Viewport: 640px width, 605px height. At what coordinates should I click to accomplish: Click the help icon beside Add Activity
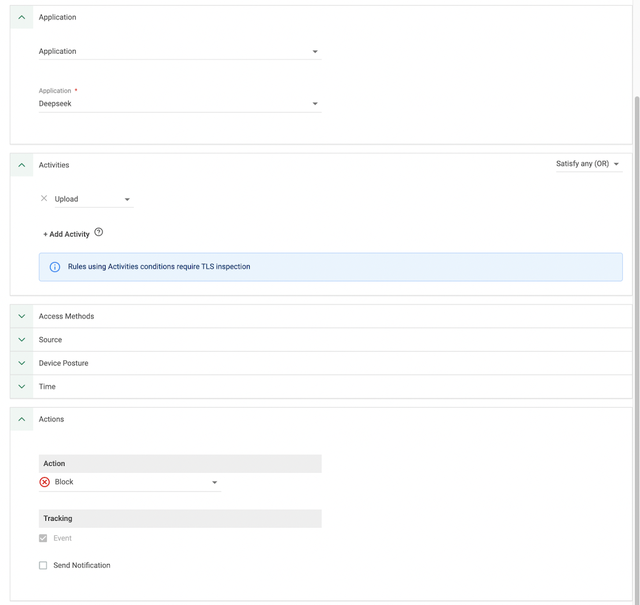click(98, 232)
